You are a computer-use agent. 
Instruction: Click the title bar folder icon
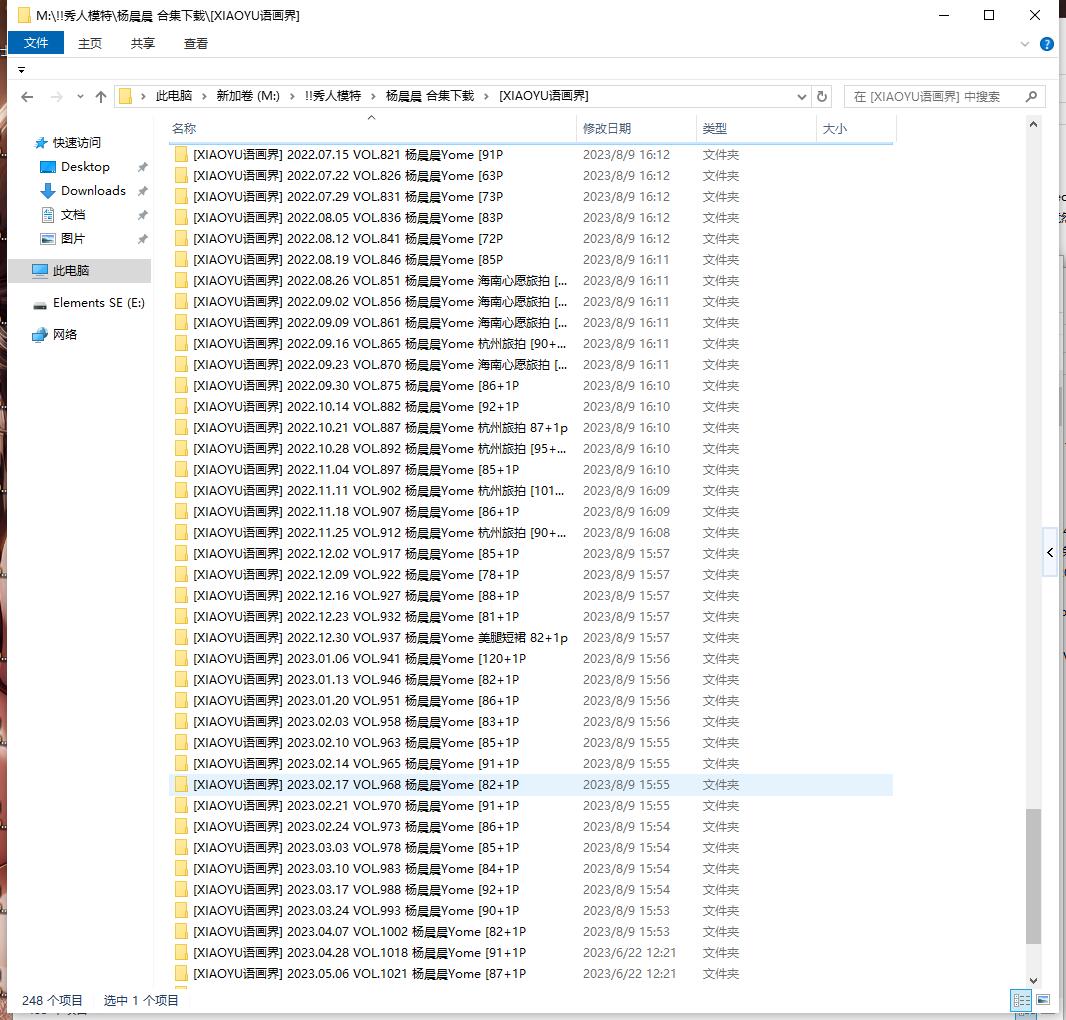click(24, 15)
